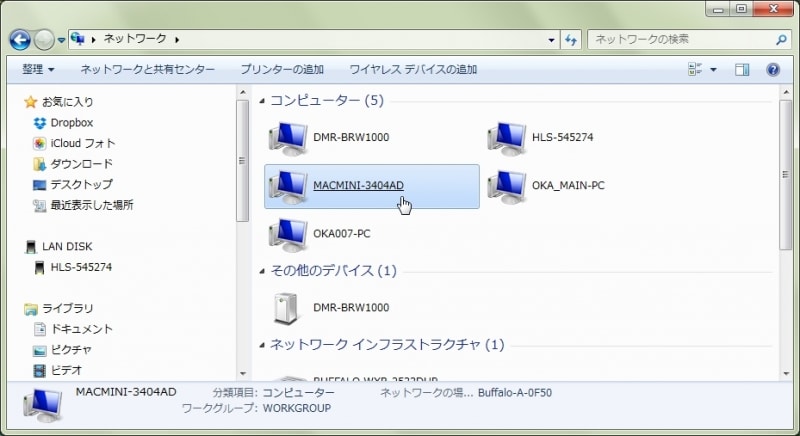Screen dimensions: 800x436
Task: Open iCloud フォト in favorites
Action: (83, 143)
